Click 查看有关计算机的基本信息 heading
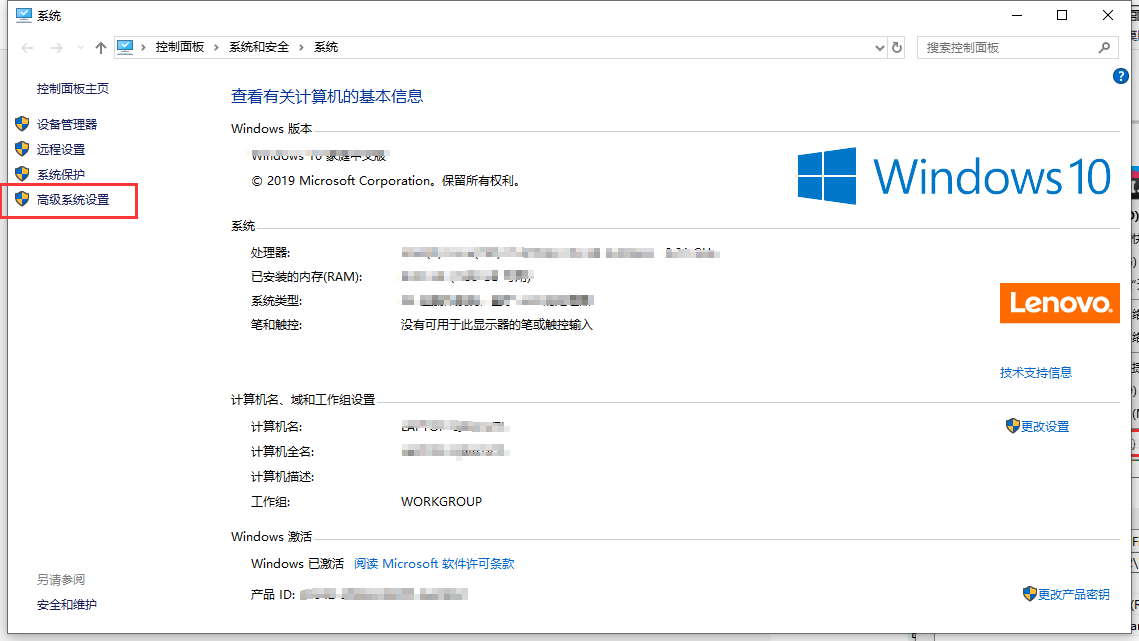 pyautogui.click(x=327, y=97)
